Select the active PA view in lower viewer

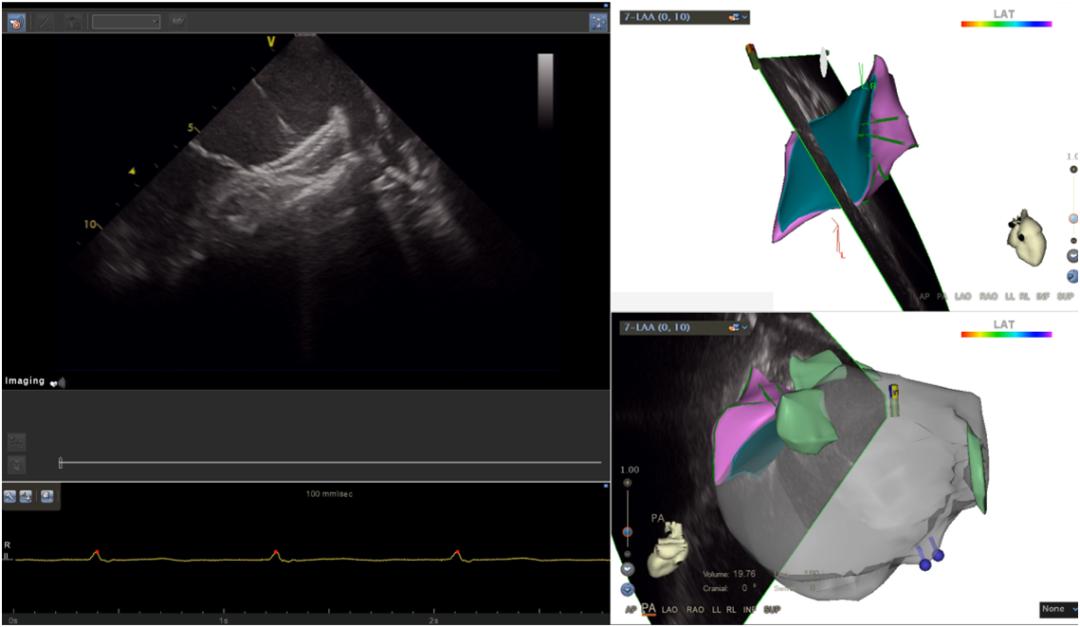pyautogui.click(x=649, y=609)
